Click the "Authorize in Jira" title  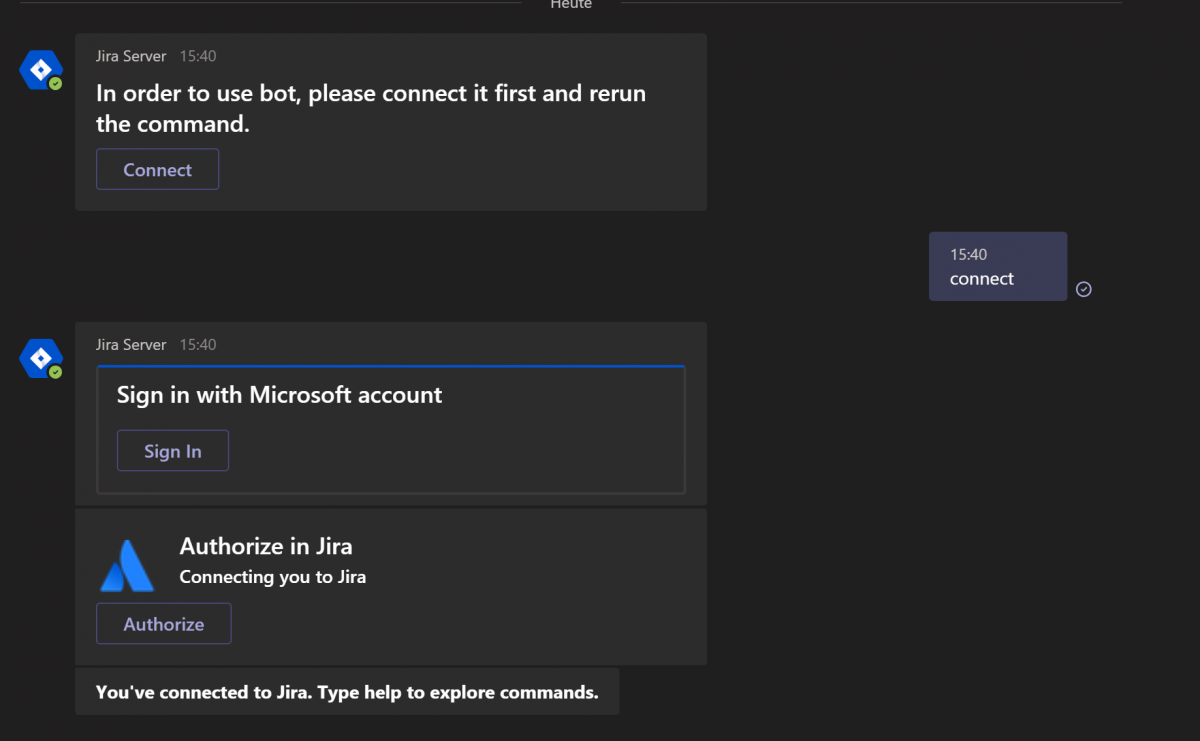click(x=266, y=546)
